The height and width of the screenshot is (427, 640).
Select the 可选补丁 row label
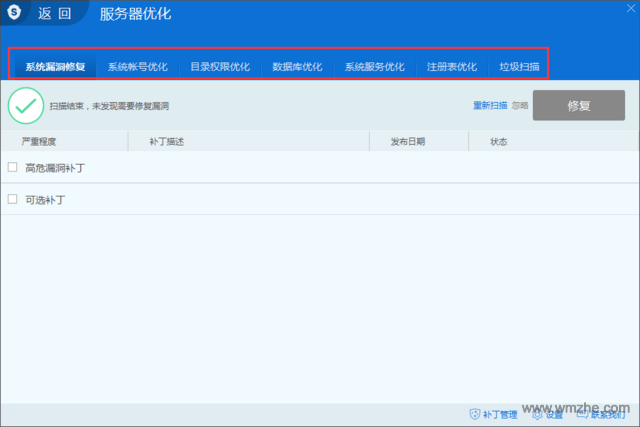45,200
